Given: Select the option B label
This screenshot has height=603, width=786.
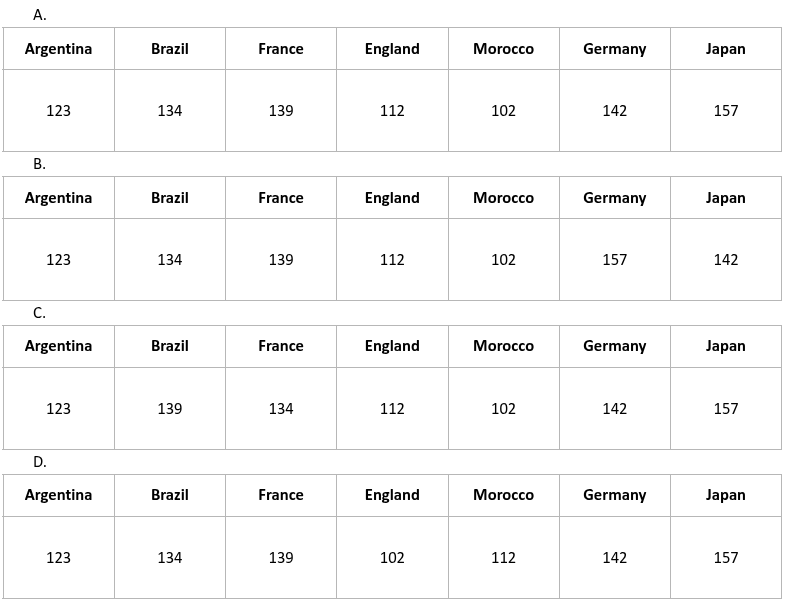Looking at the screenshot, I should pyautogui.click(x=40, y=164).
